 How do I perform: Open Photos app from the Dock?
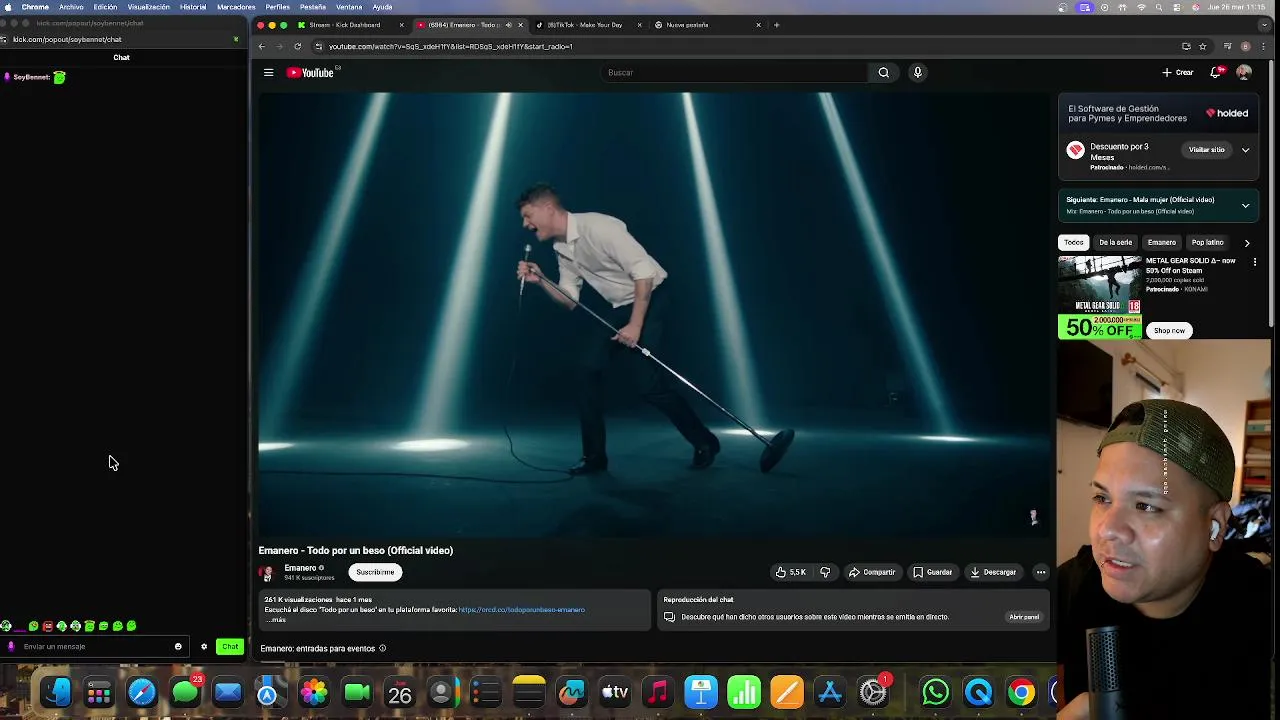point(314,692)
